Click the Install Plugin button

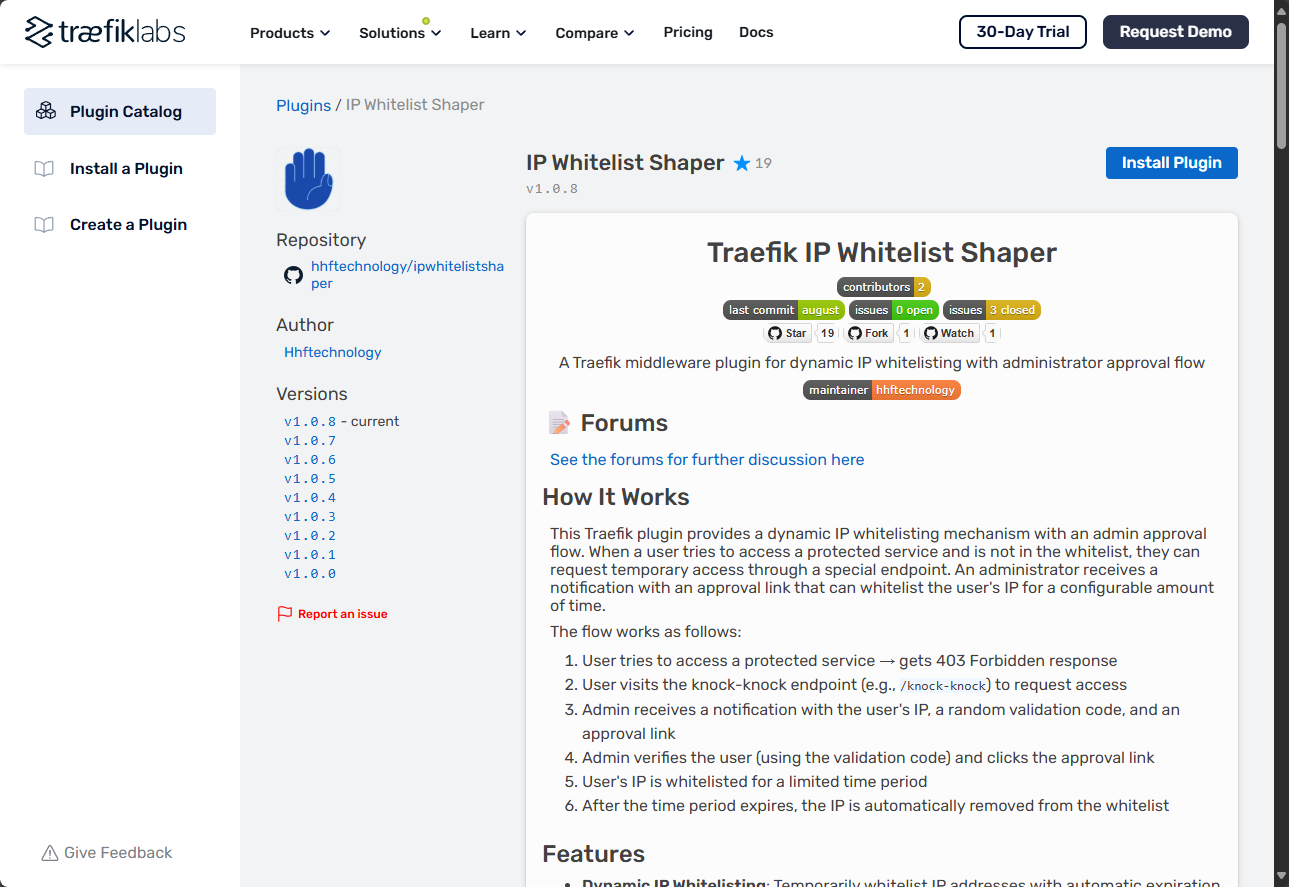pyautogui.click(x=1172, y=163)
